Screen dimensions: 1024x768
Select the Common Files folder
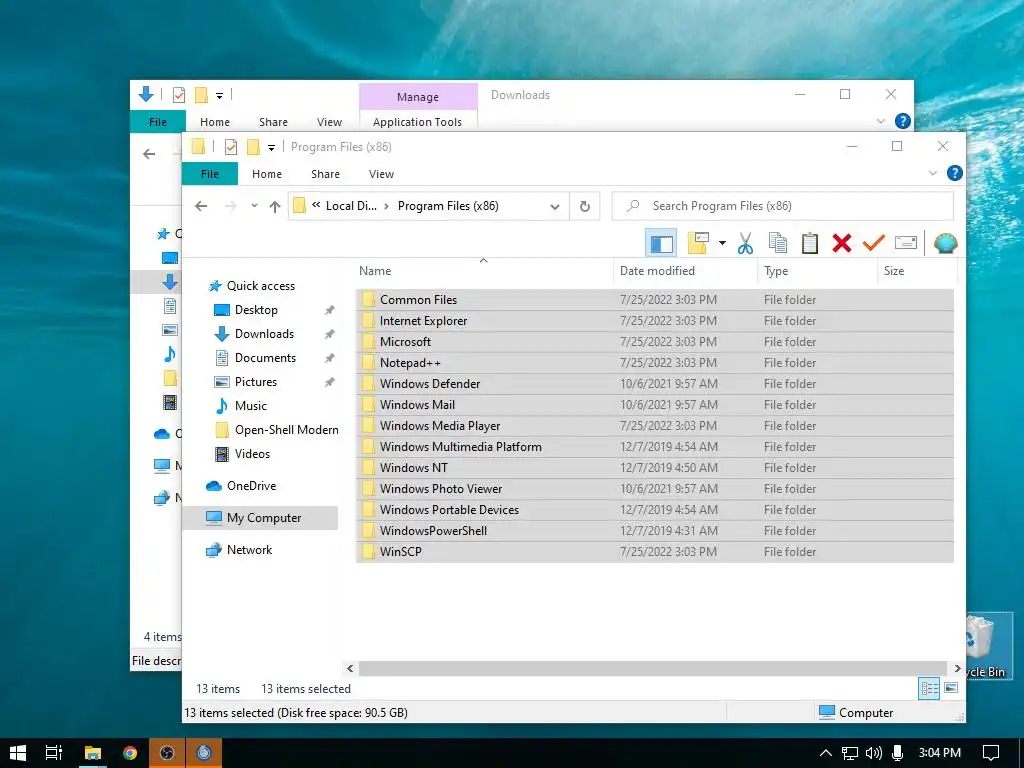[654, 300]
